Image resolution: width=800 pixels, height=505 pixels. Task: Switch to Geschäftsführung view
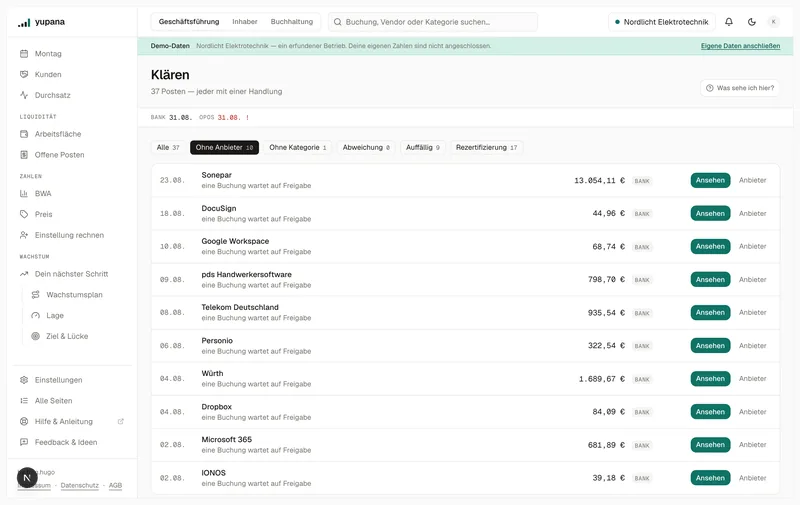[189, 22]
